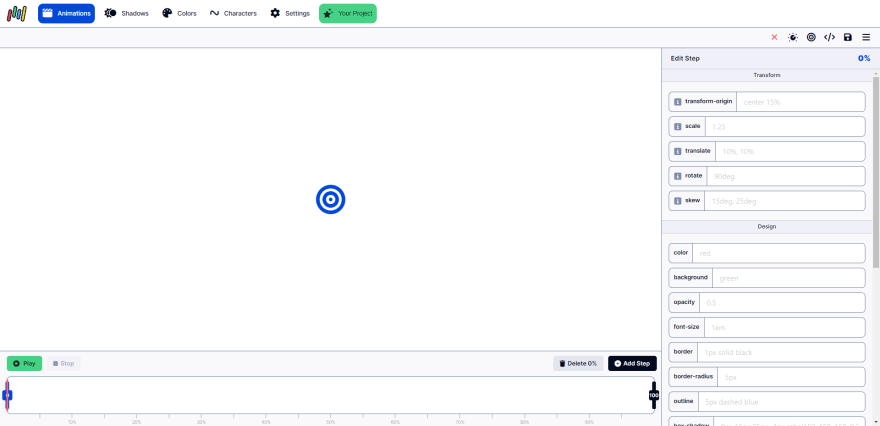Focus the translate input field

(x=790, y=152)
